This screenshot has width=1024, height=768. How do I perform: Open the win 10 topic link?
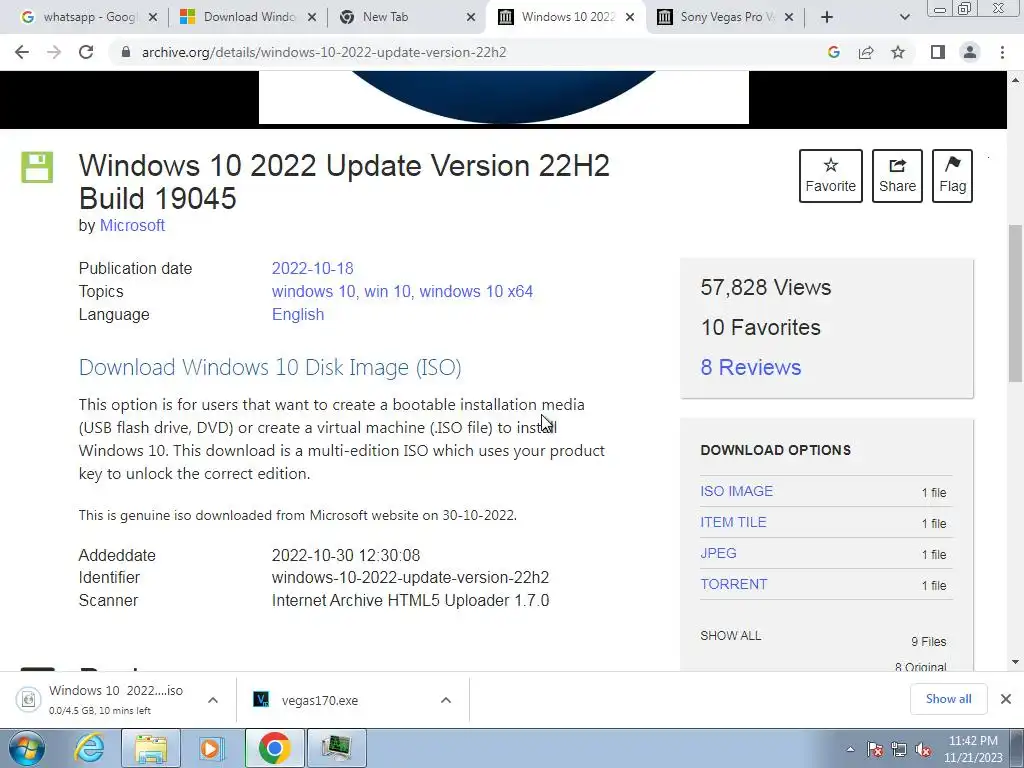387,291
